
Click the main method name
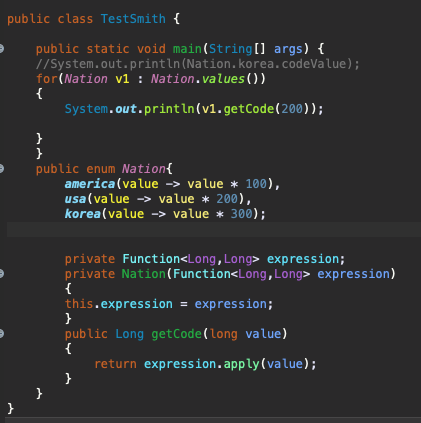[187, 49]
